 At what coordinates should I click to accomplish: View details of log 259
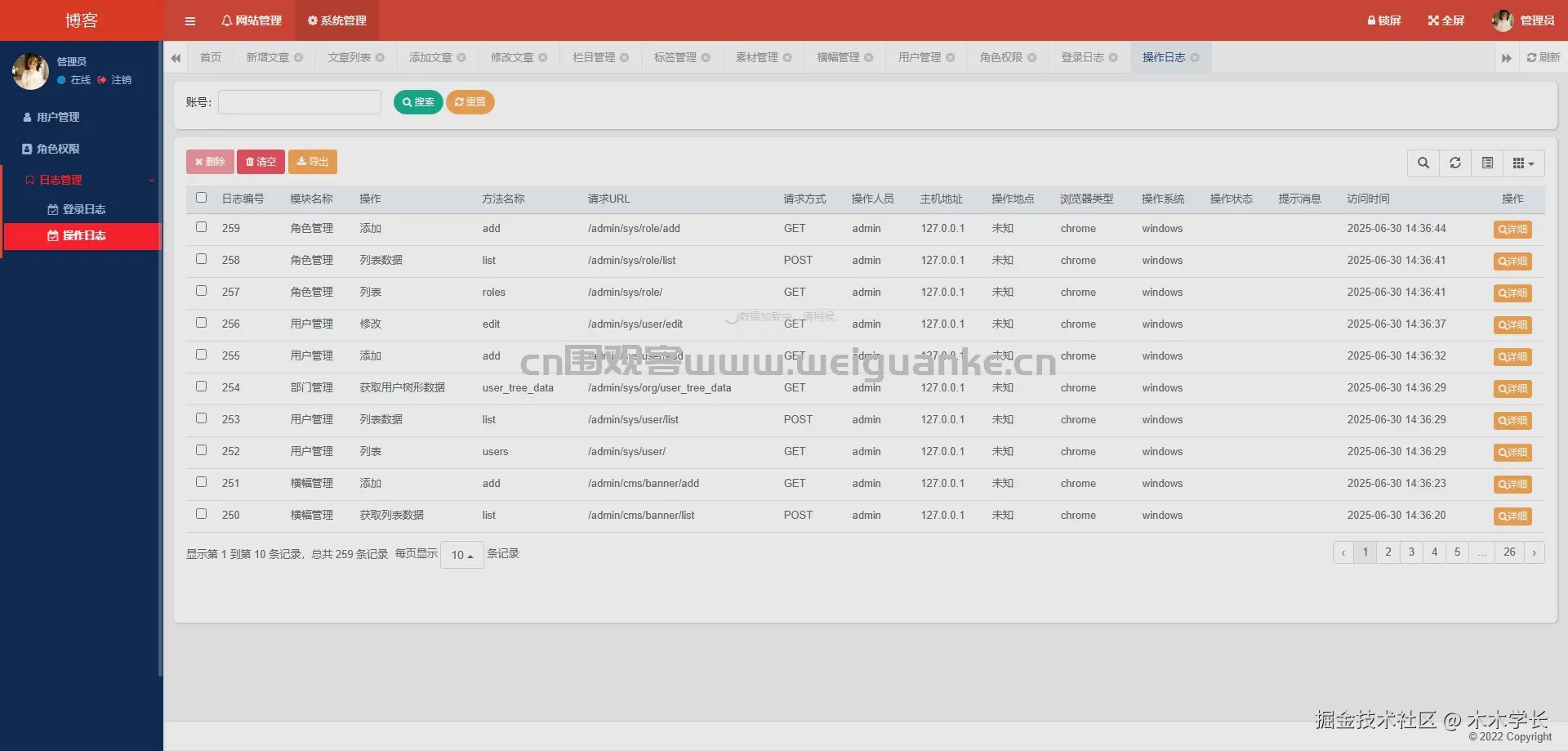[1512, 230]
